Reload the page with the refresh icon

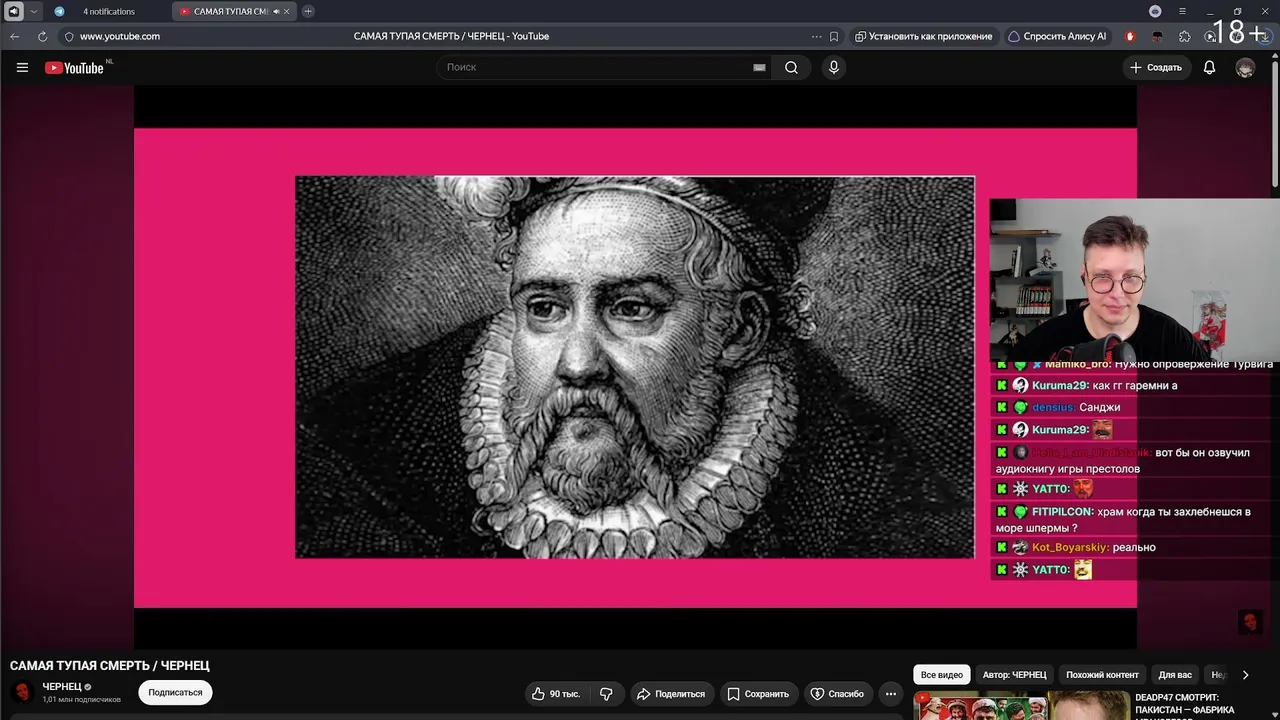(x=42, y=36)
